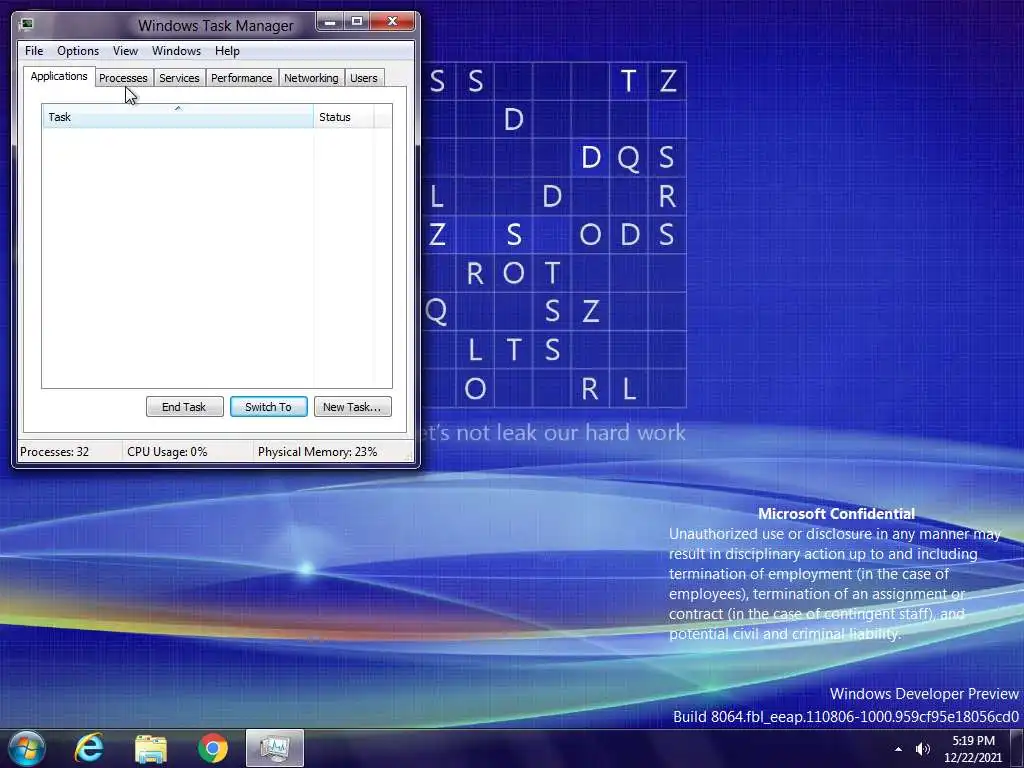Show hidden tray icons arrow

899,749
